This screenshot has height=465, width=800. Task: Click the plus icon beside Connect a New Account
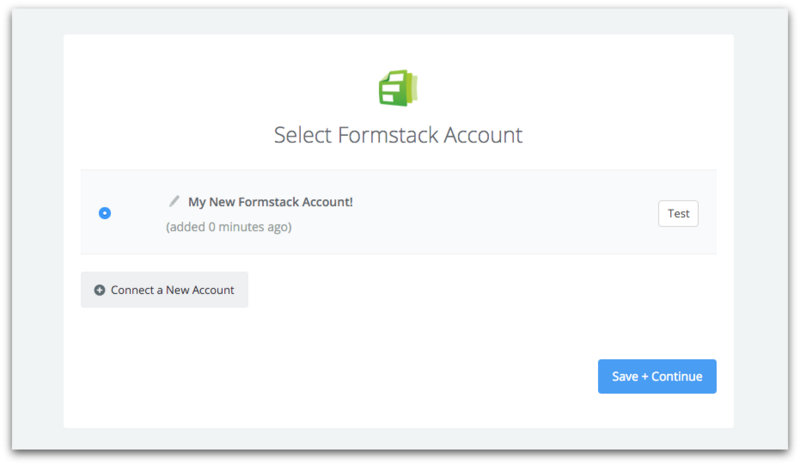tap(99, 290)
